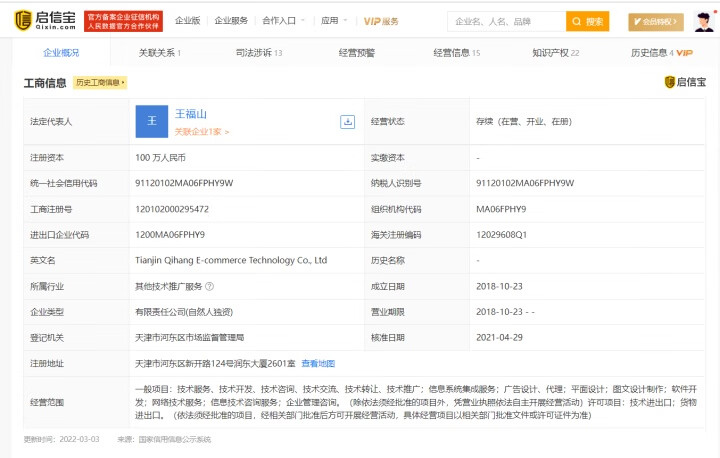This screenshot has width=720, height=458.
Task: Open legal representative 王福山 link
Action: [191, 113]
